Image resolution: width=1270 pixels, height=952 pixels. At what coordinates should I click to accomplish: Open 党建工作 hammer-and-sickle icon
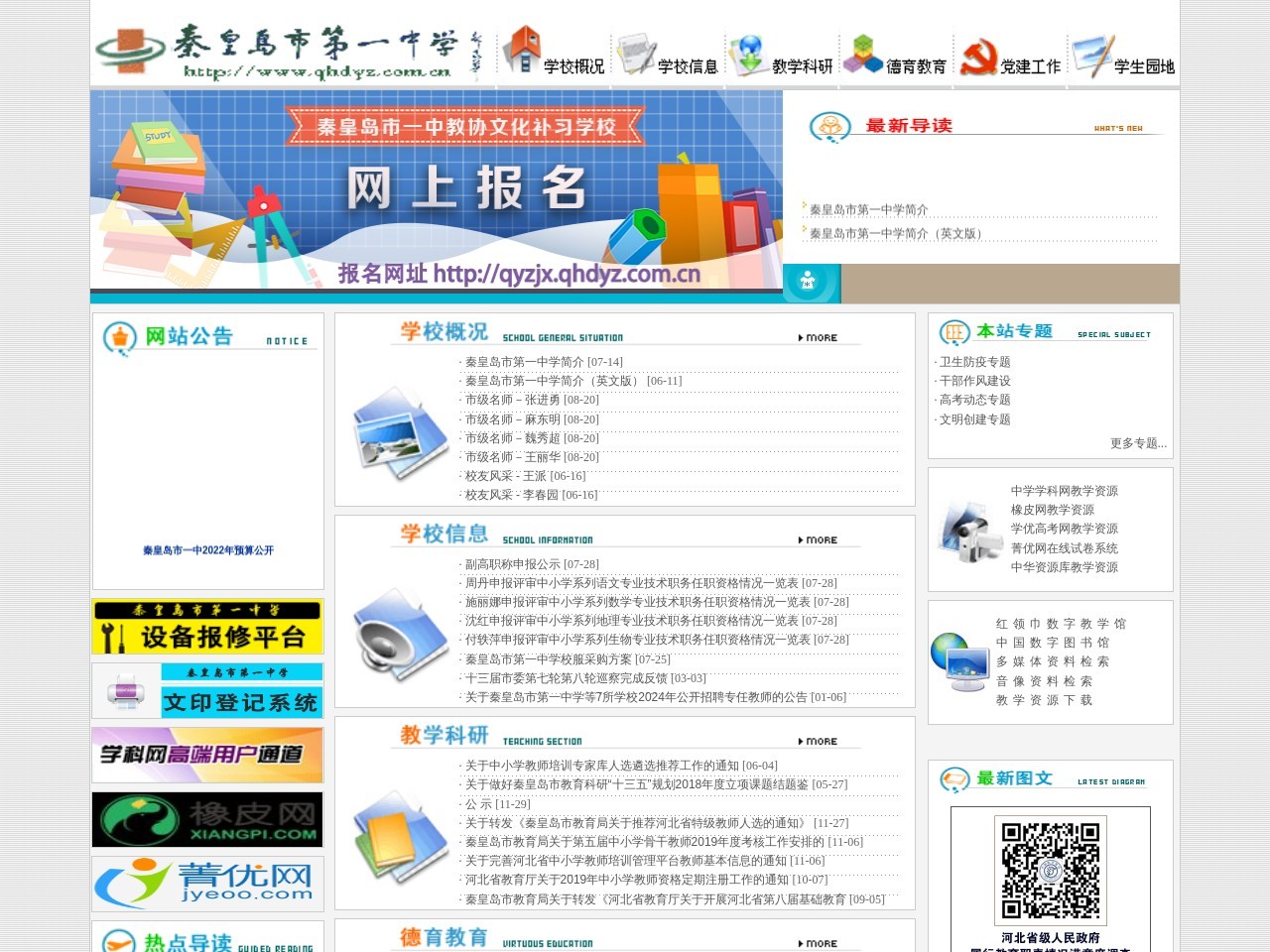click(x=978, y=58)
